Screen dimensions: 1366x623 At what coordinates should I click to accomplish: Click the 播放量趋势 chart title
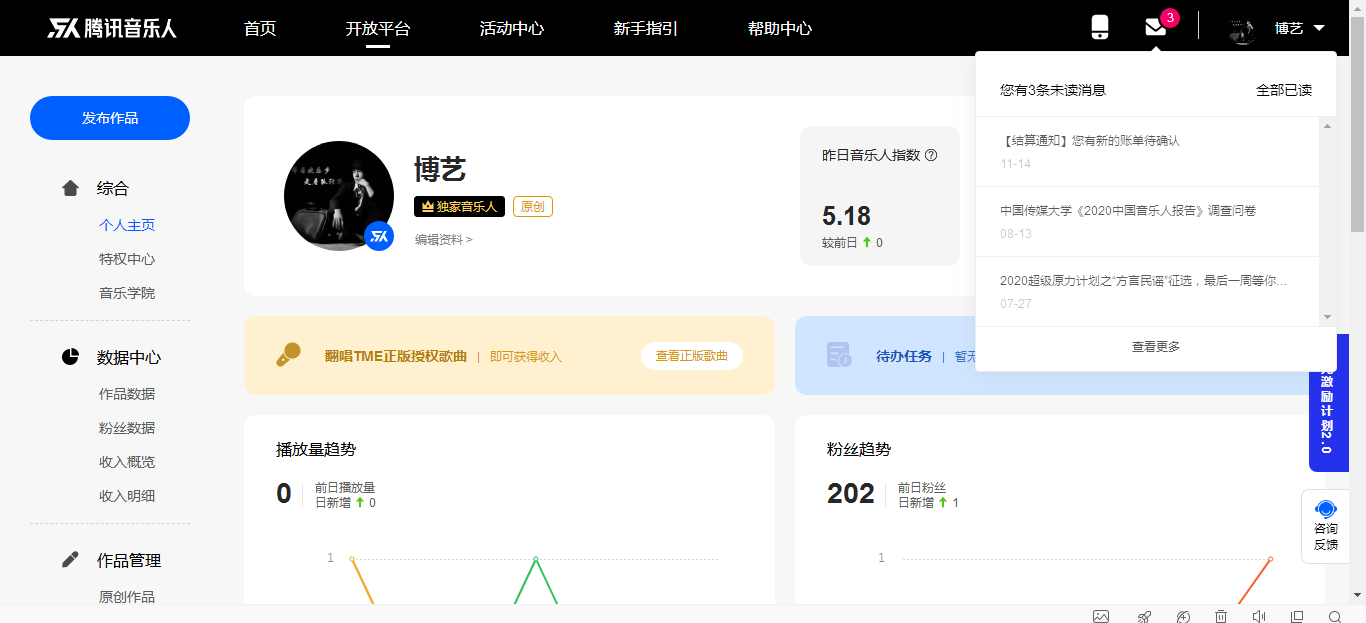316,450
